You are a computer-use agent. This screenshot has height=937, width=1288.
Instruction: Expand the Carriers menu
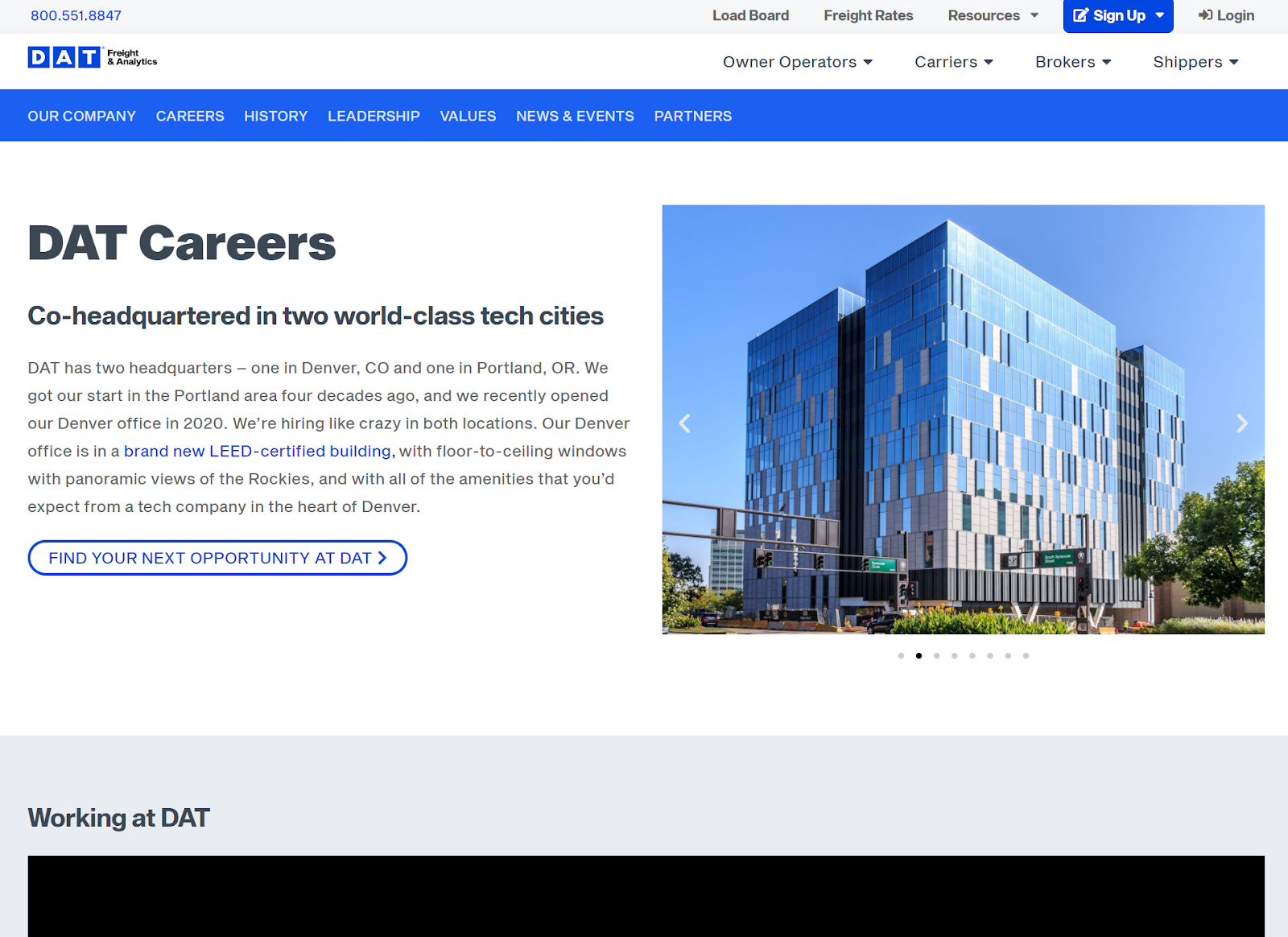[954, 62]
